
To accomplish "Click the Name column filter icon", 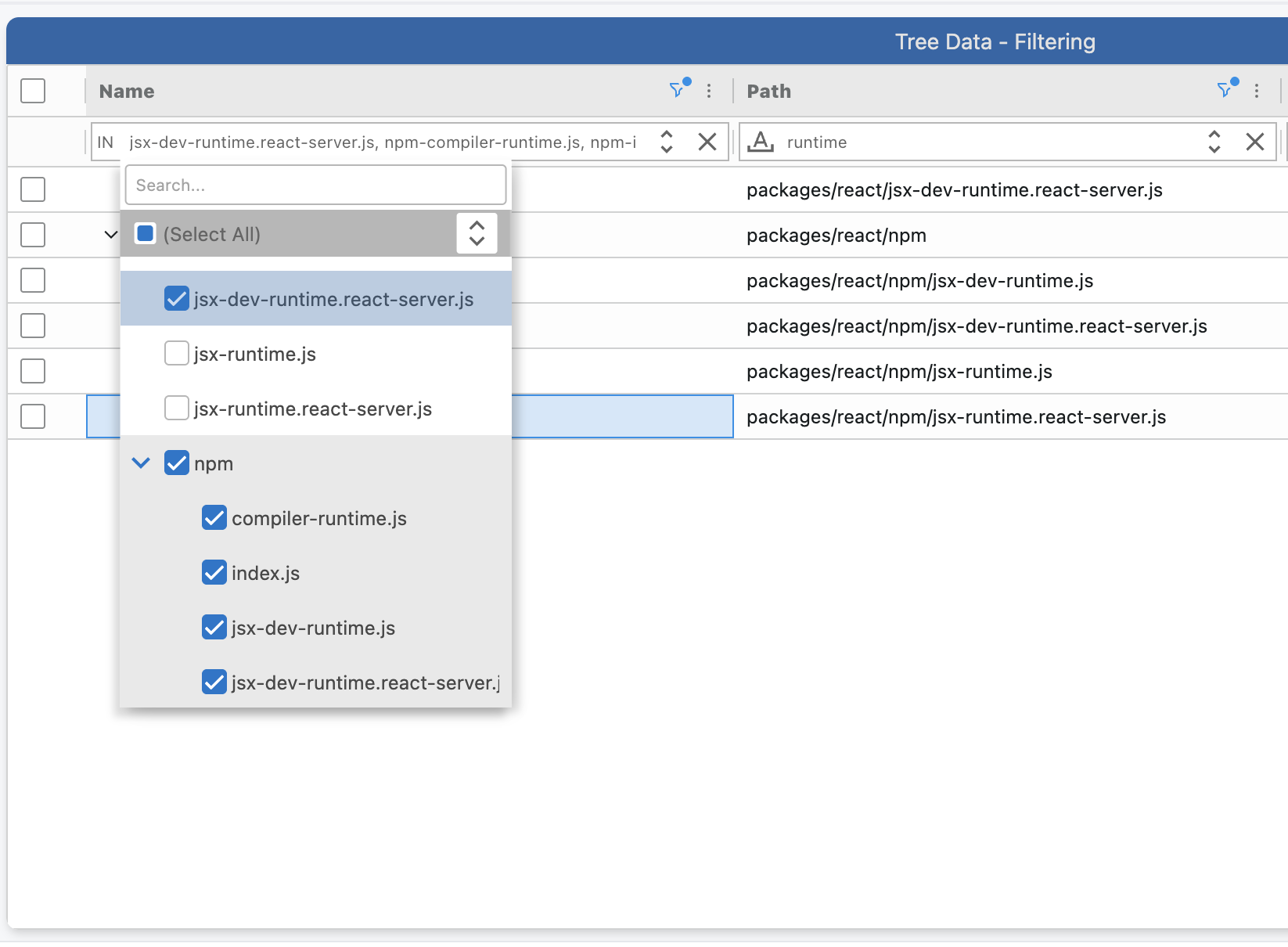I will [678, 91].
